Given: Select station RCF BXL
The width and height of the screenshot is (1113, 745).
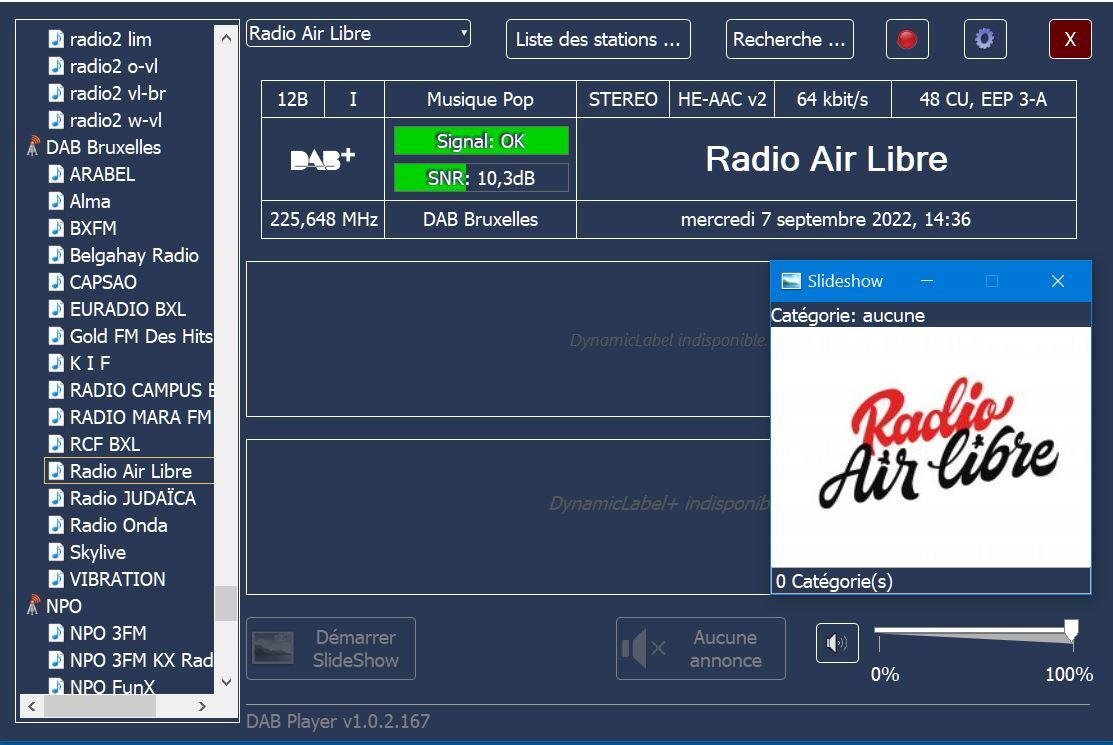Looking at the screenshot, I should tap(104, 443).
